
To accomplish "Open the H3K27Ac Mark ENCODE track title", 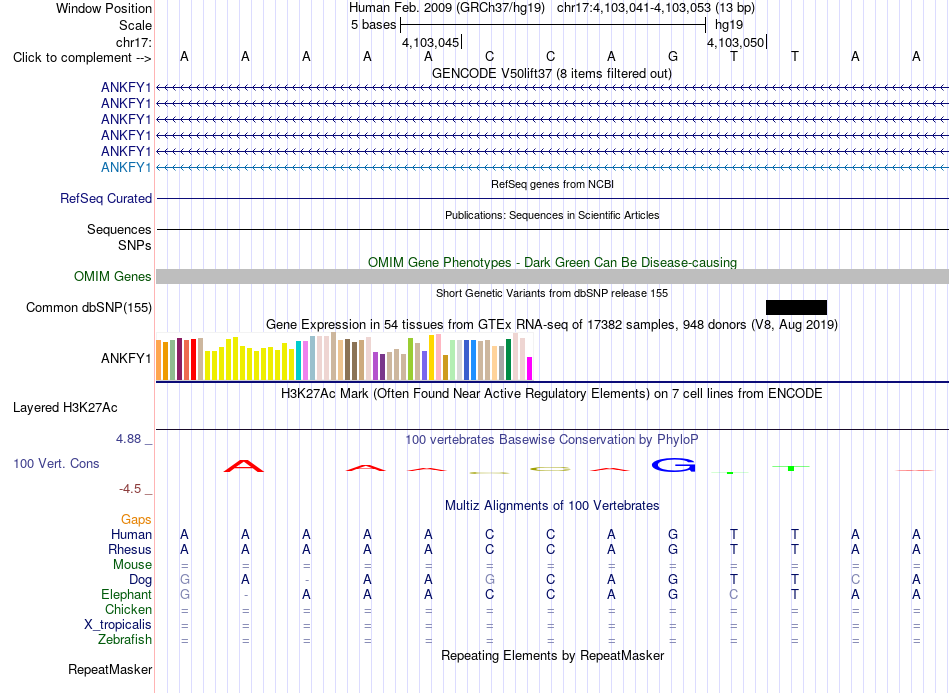I will (551, 393).
